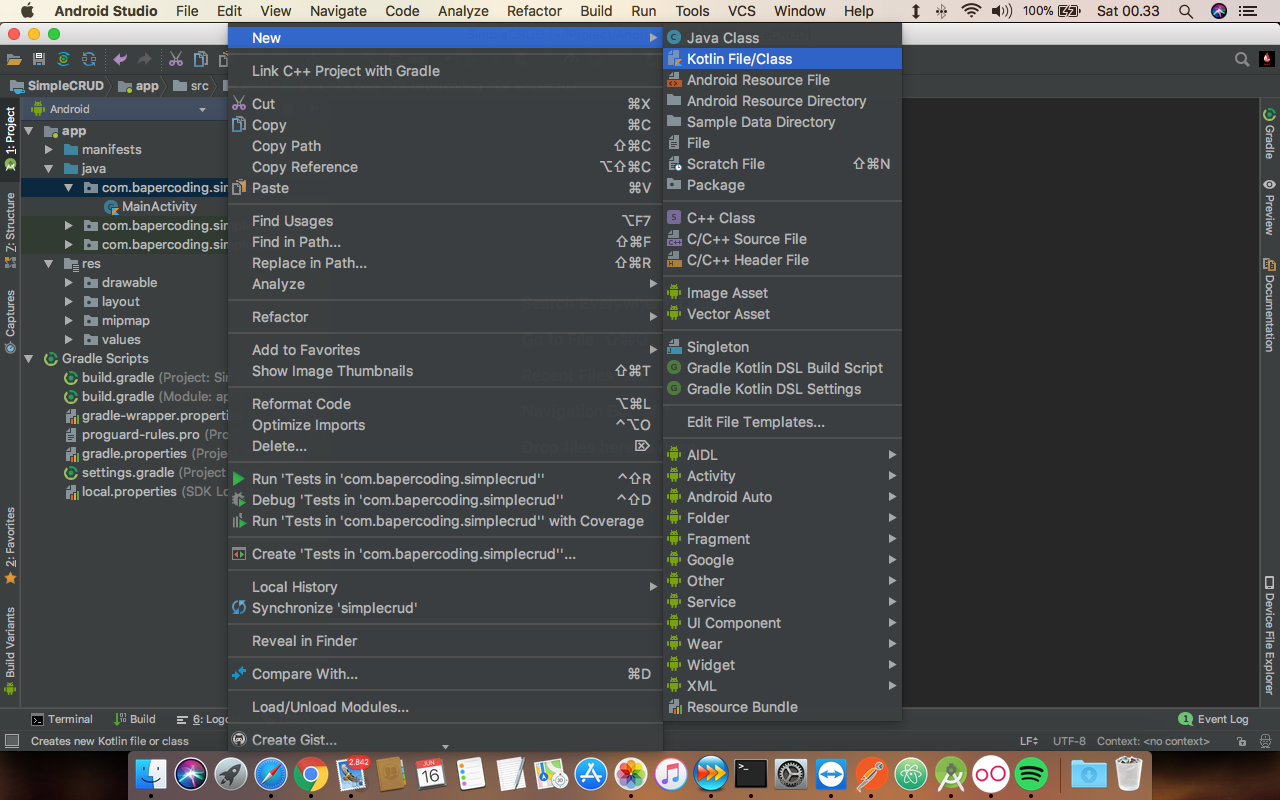
Task: Open Spotify from the Dock
Action: [1031, 773]
